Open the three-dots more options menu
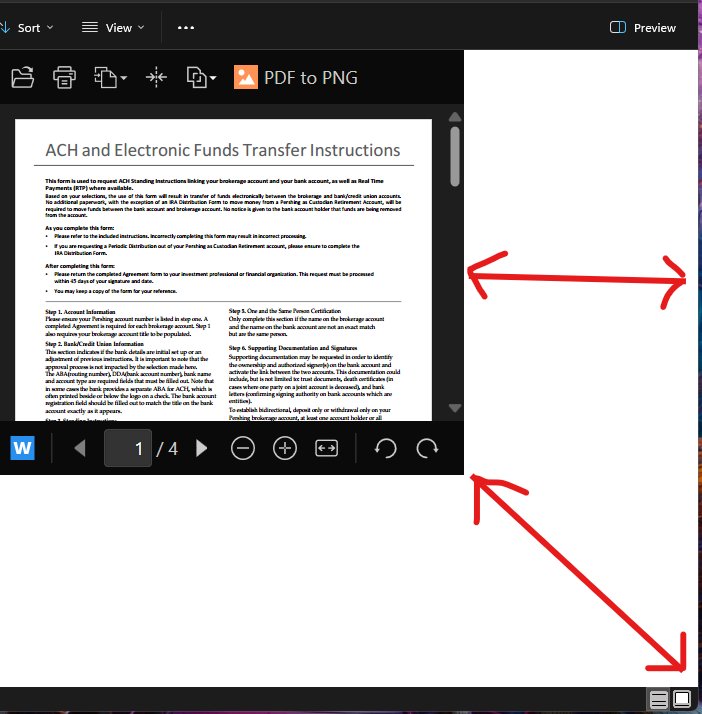Viewport: 702px width, 714px height. pos(186,28)
